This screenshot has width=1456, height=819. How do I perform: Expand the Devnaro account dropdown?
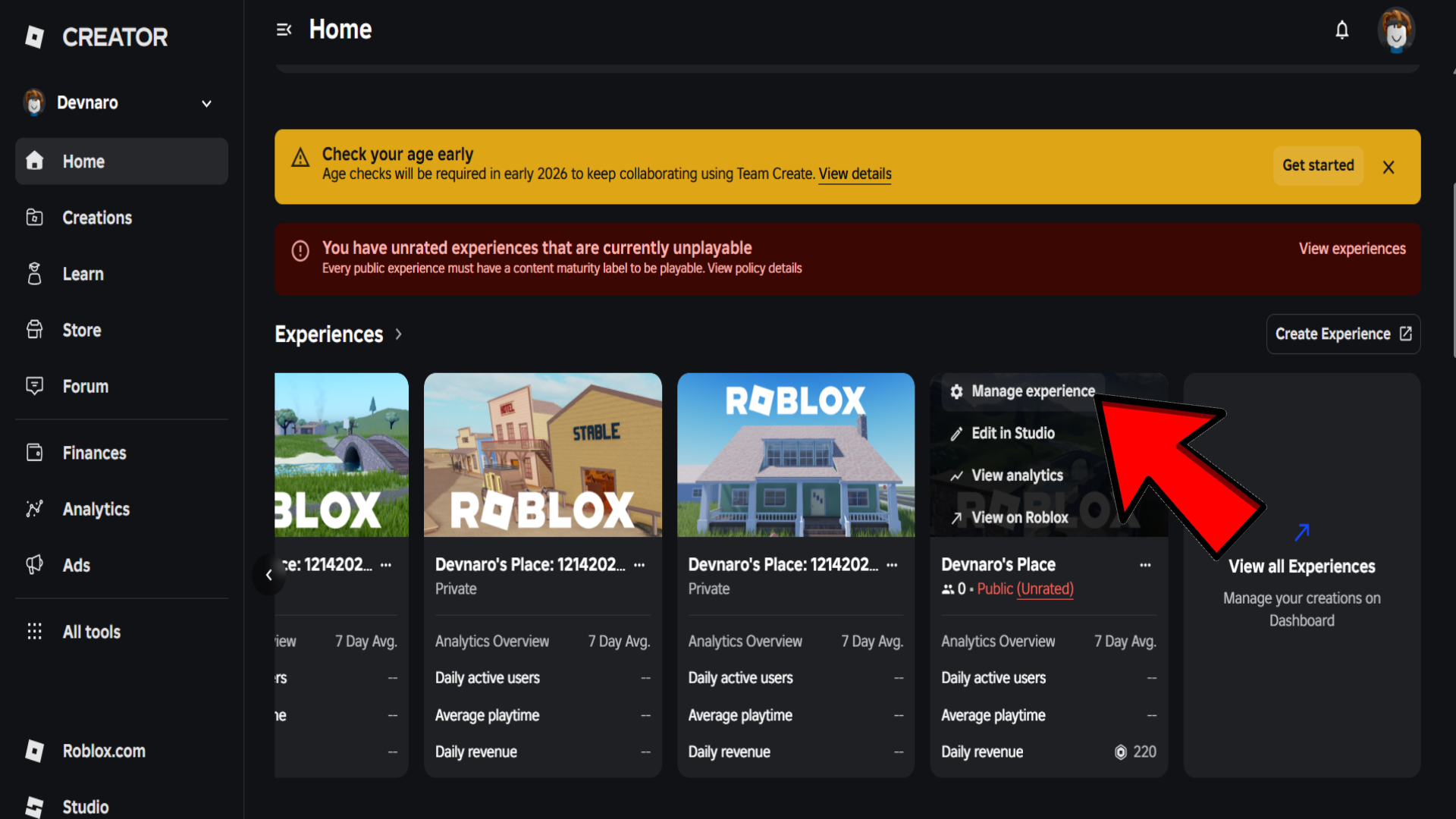coord(206,103)
